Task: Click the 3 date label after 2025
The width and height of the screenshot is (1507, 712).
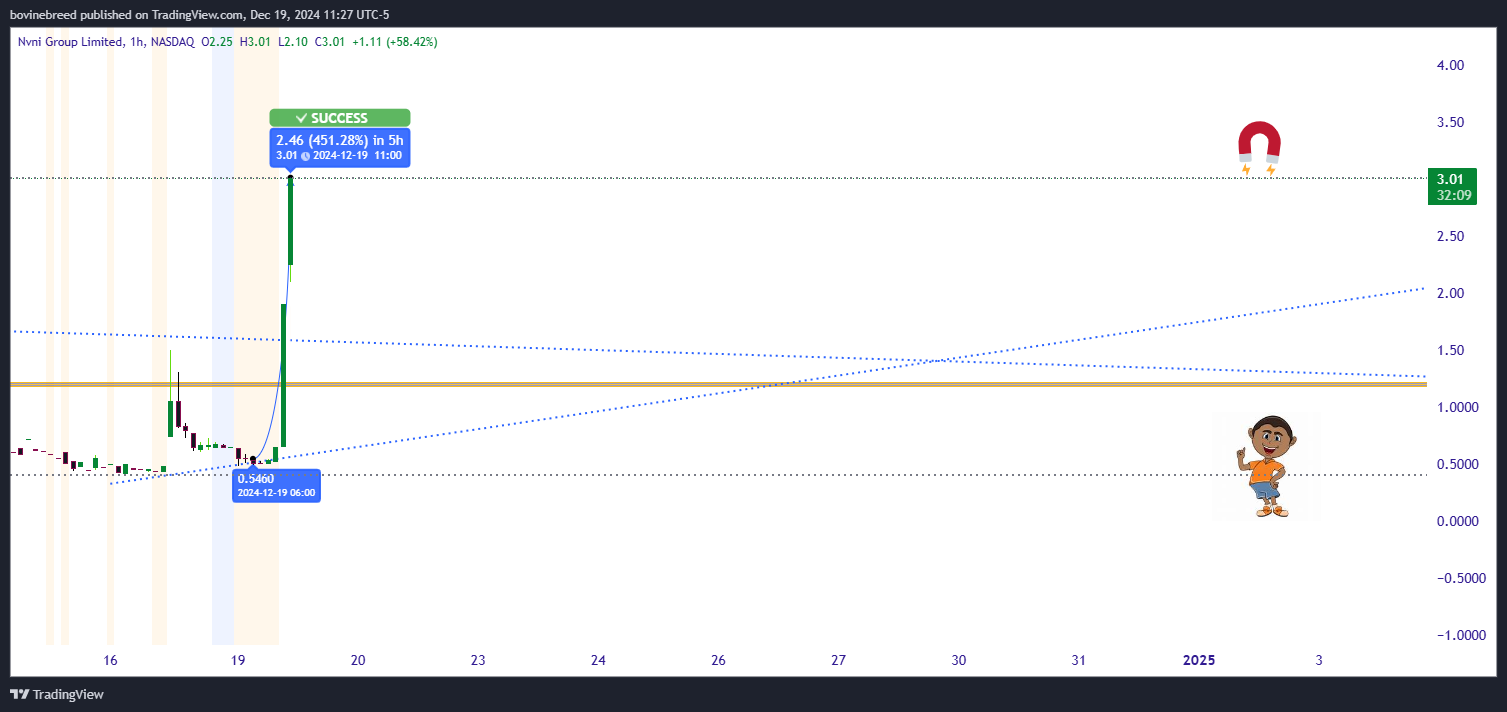Action: pos(1319,660)
